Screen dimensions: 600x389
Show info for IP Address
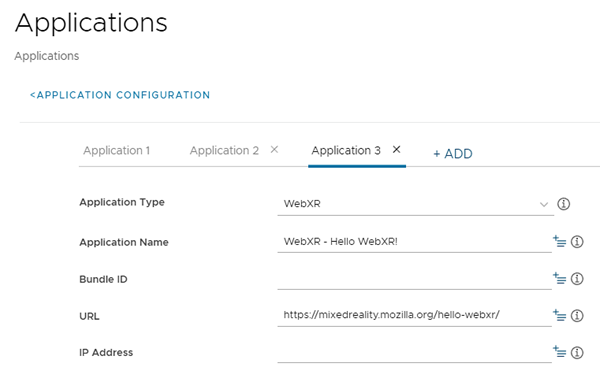coord(577,352)
